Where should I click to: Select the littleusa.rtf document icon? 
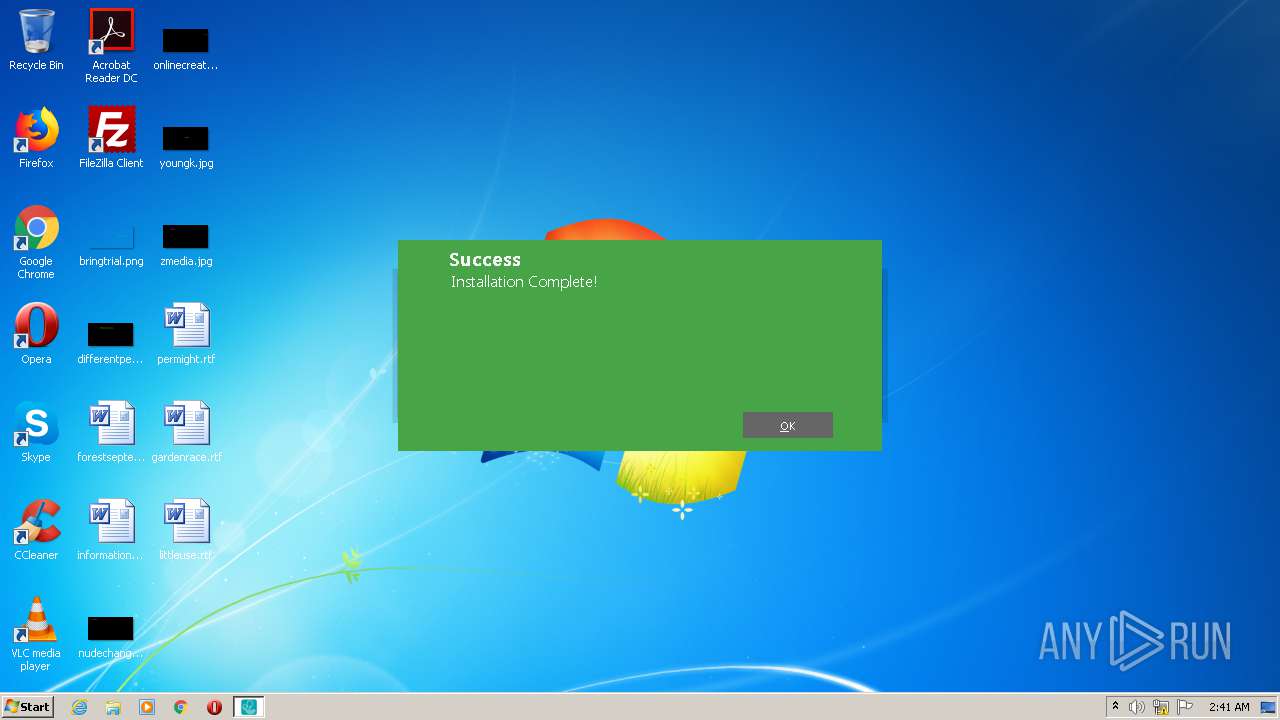(x=186, y=530)
